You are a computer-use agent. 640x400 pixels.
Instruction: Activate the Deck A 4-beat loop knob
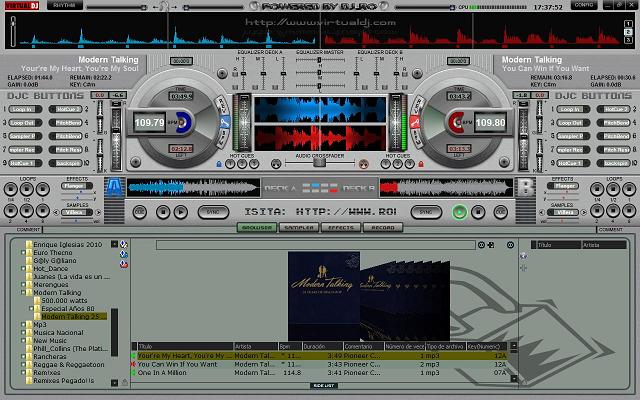(x=27, y=211)
